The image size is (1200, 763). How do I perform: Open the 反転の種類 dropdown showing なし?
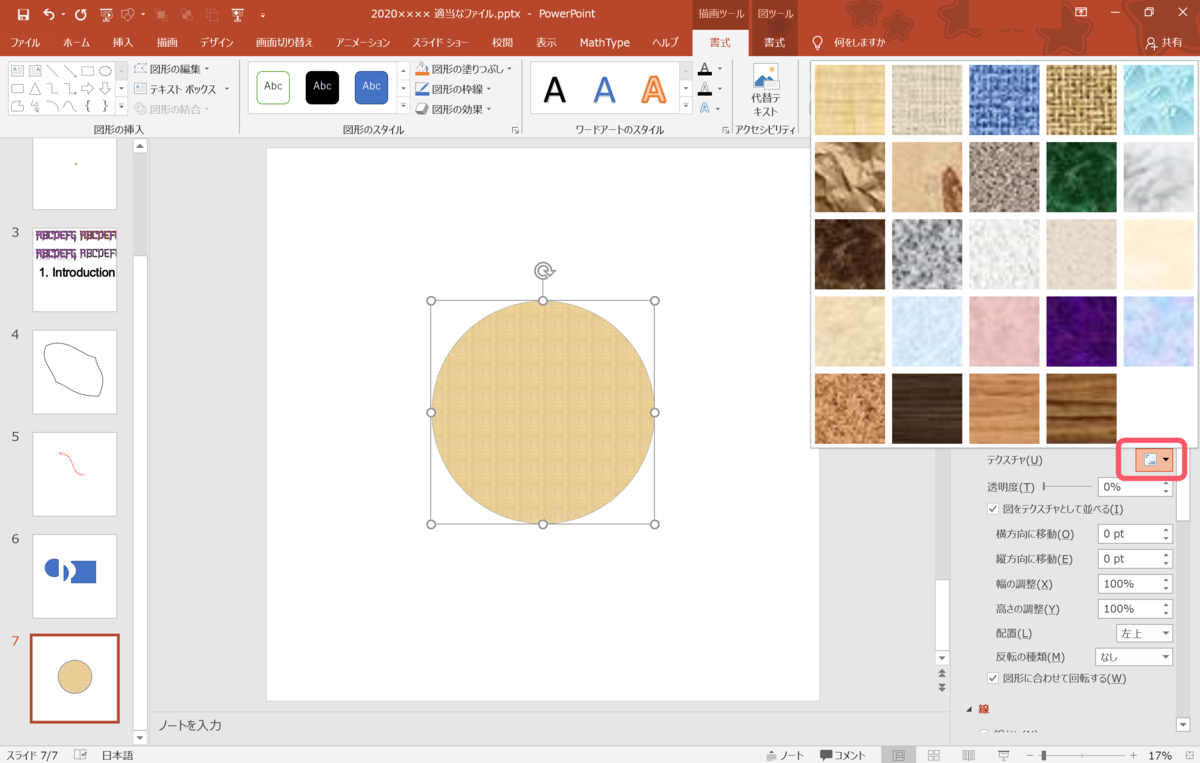1134,657
